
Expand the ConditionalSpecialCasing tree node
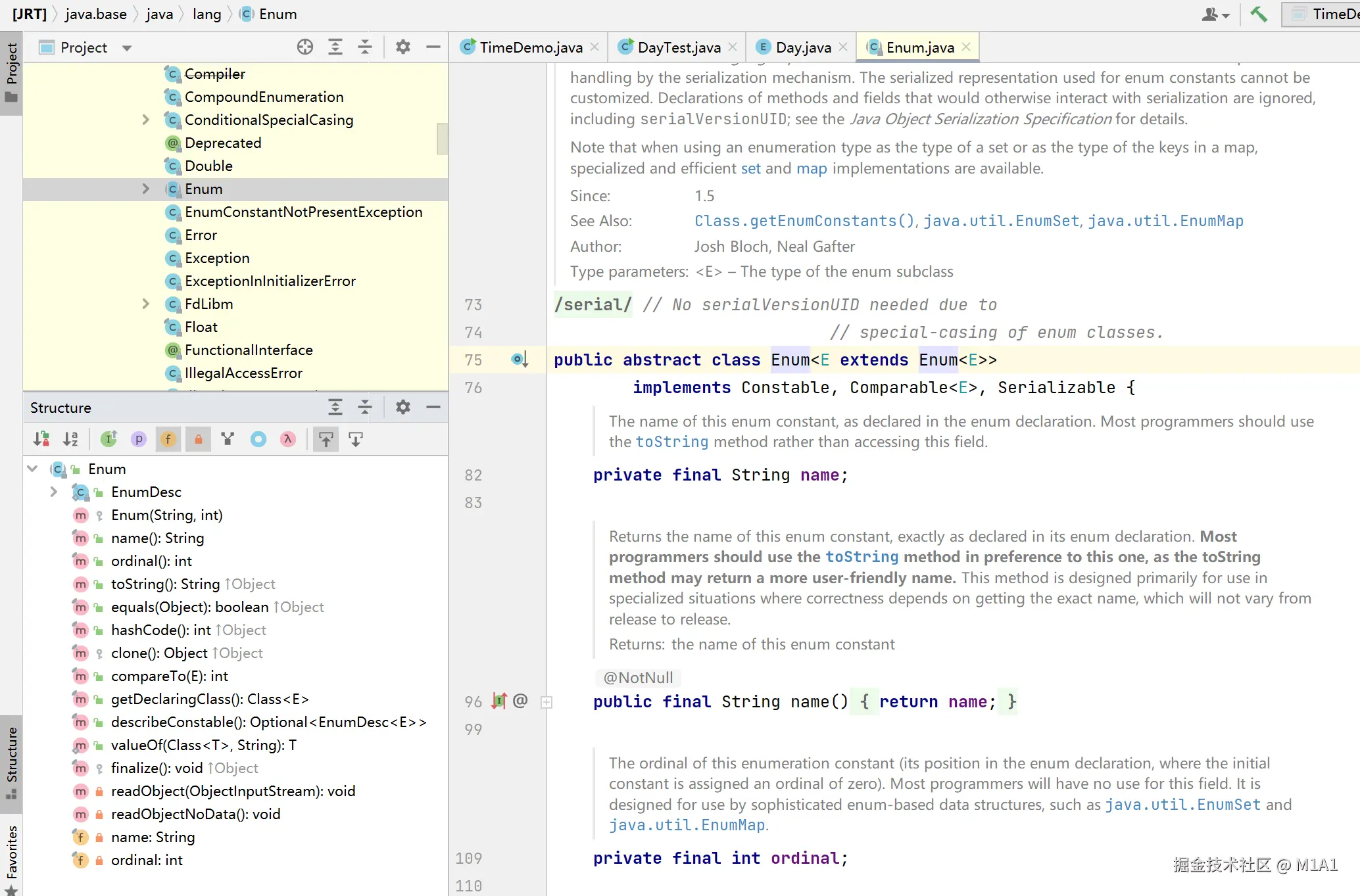(x=146, y=120)
